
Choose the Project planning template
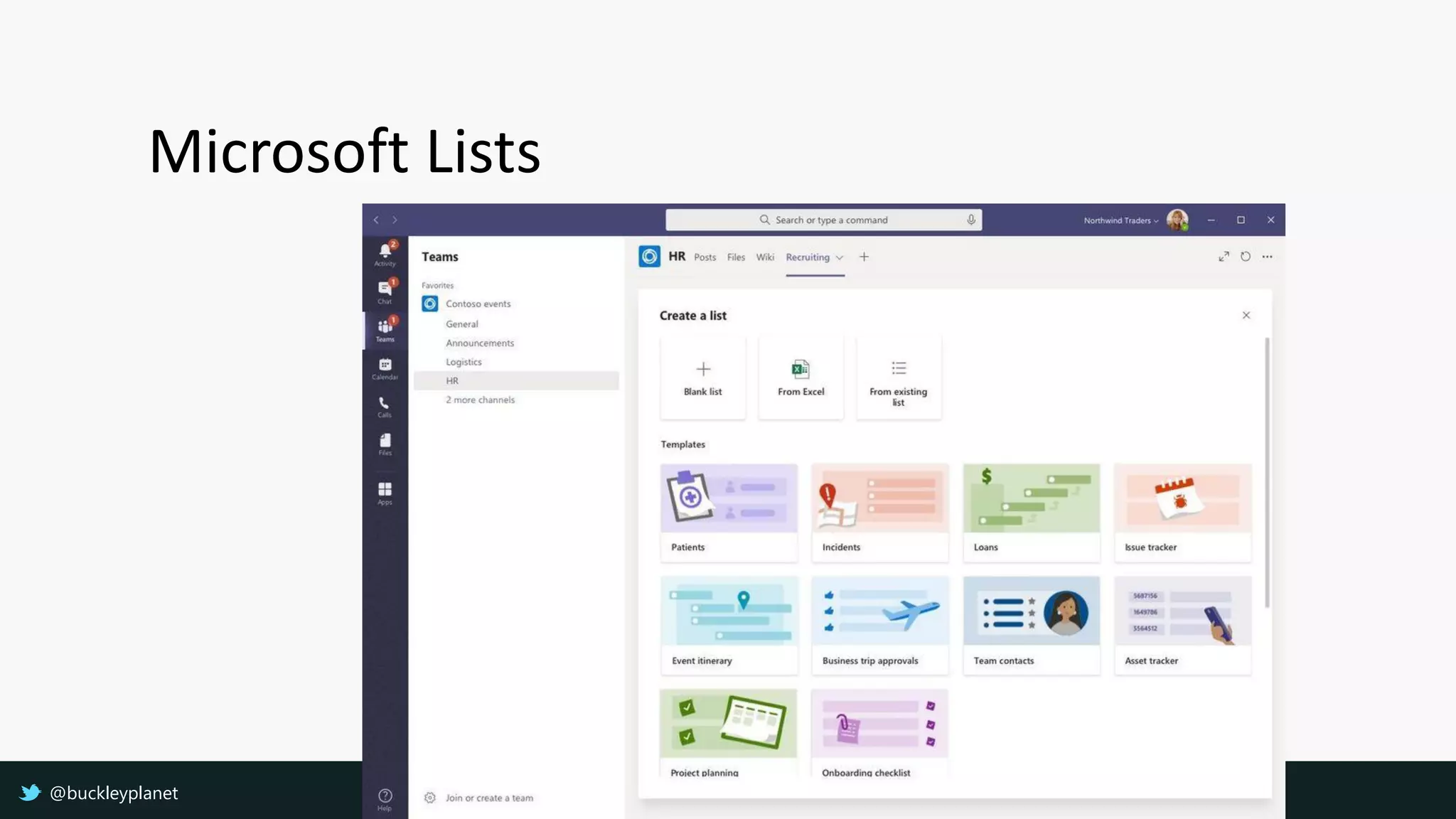tap(729, 734)
